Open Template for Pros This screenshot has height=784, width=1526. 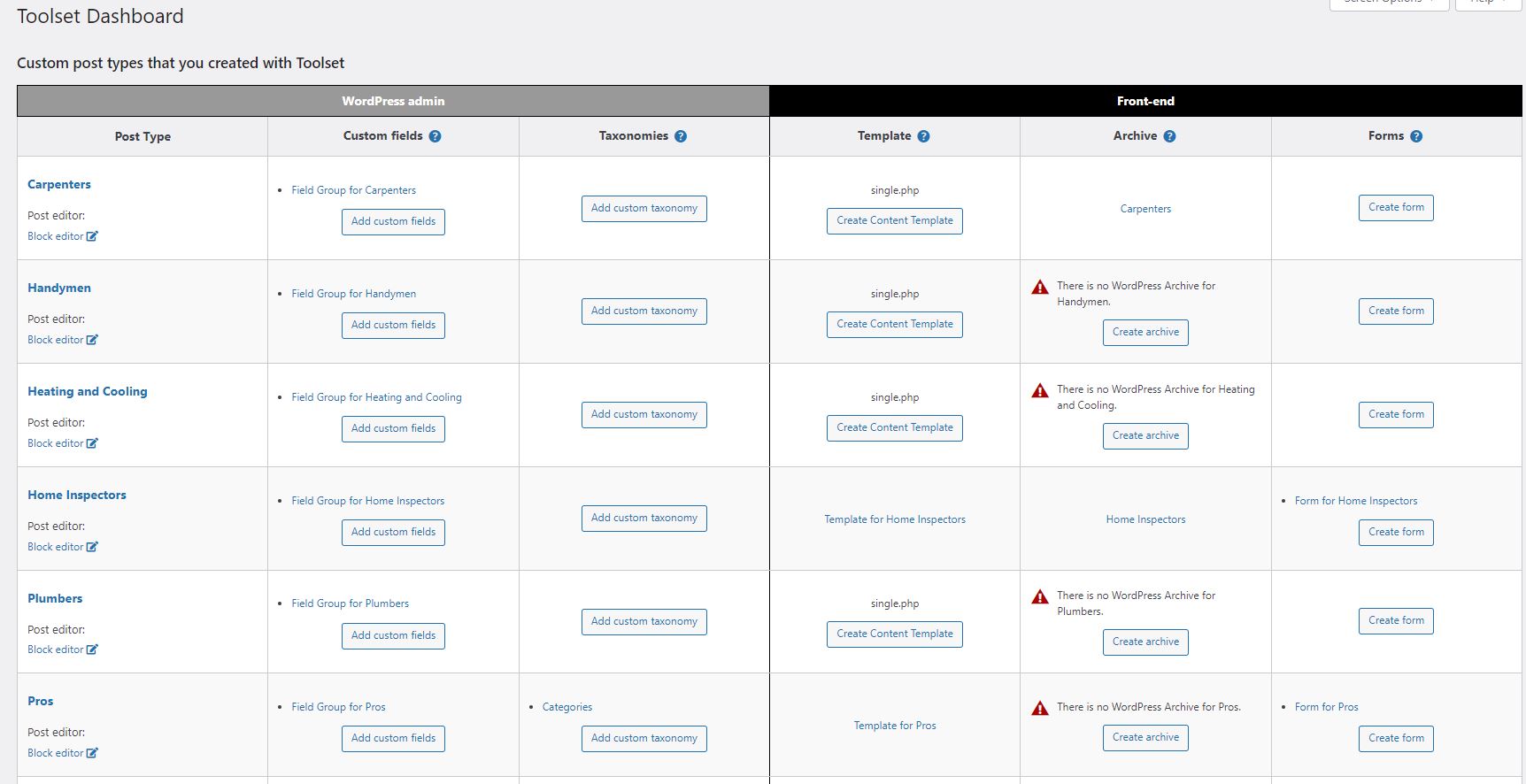click(895, 726)
